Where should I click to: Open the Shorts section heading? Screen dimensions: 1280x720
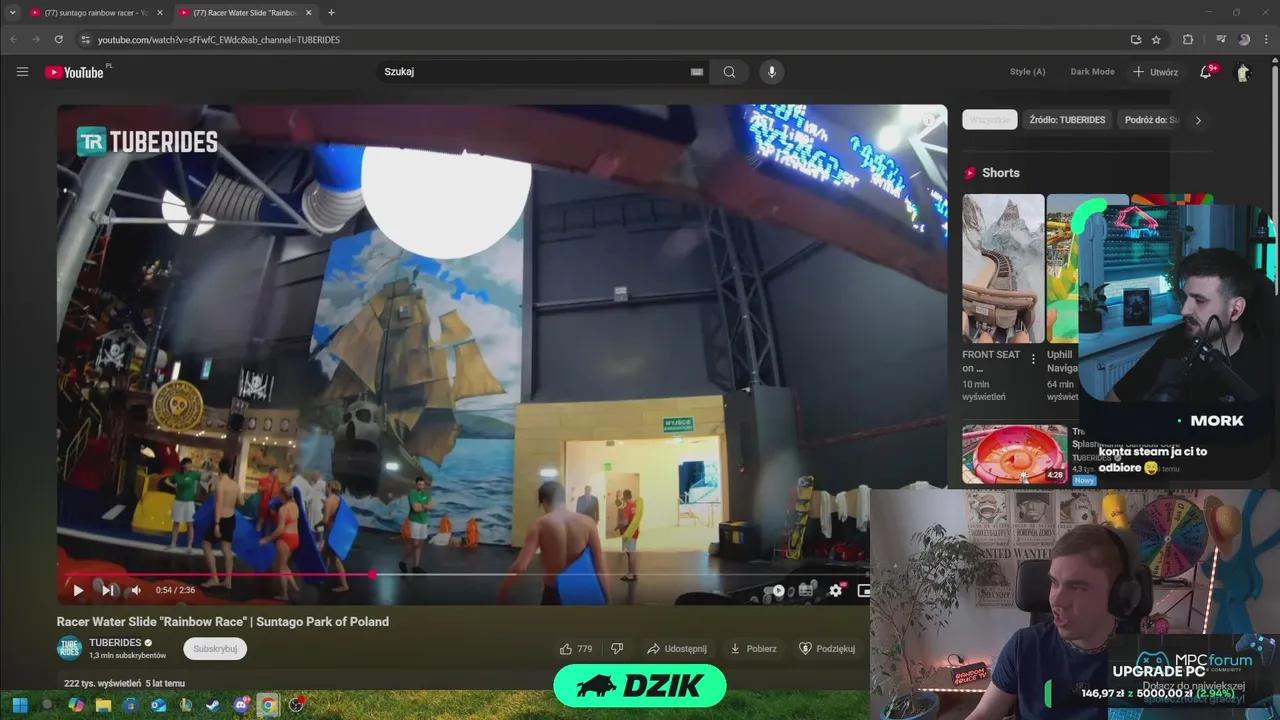click(1000, 173)
